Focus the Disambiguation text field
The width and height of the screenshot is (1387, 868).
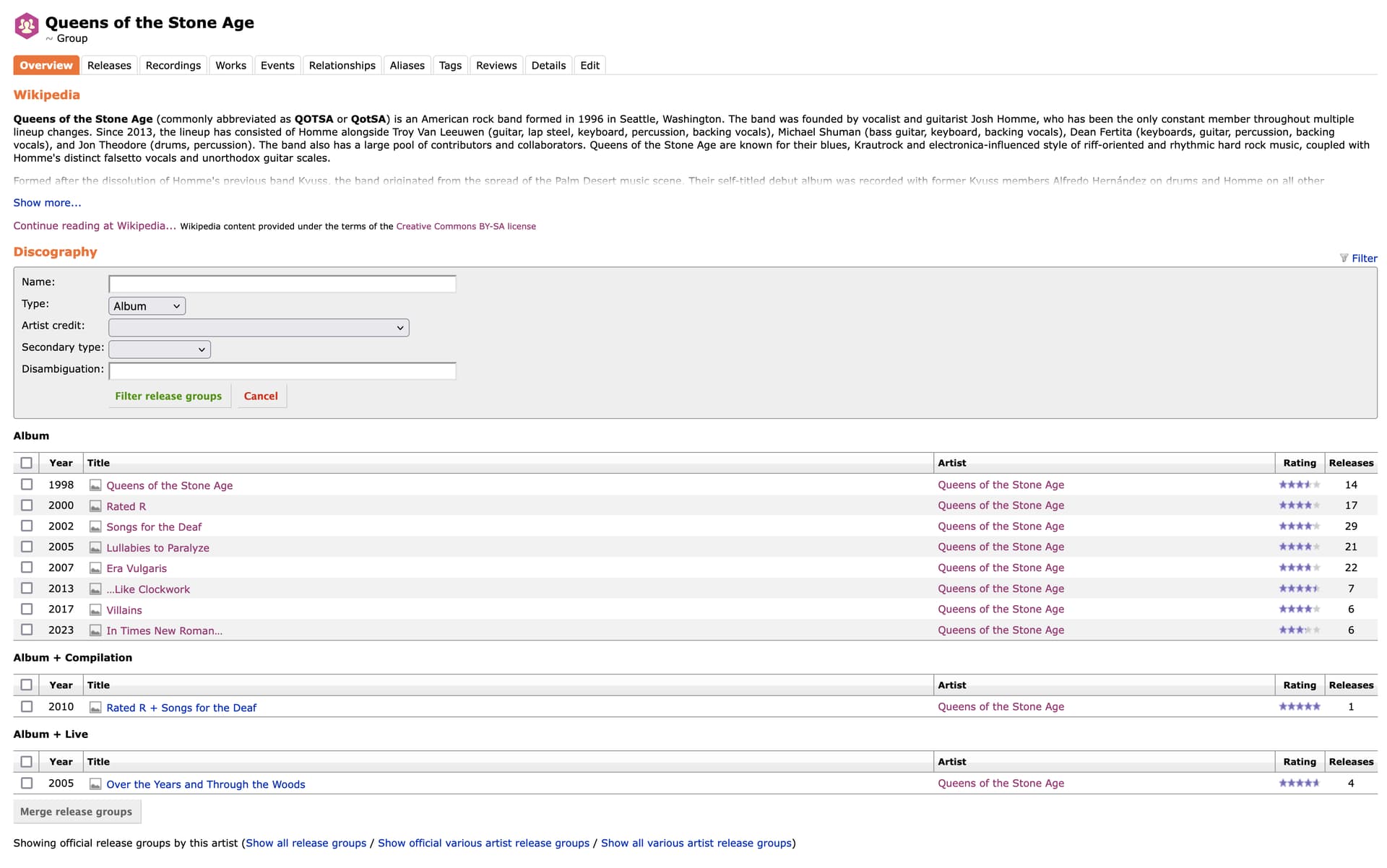282,371
